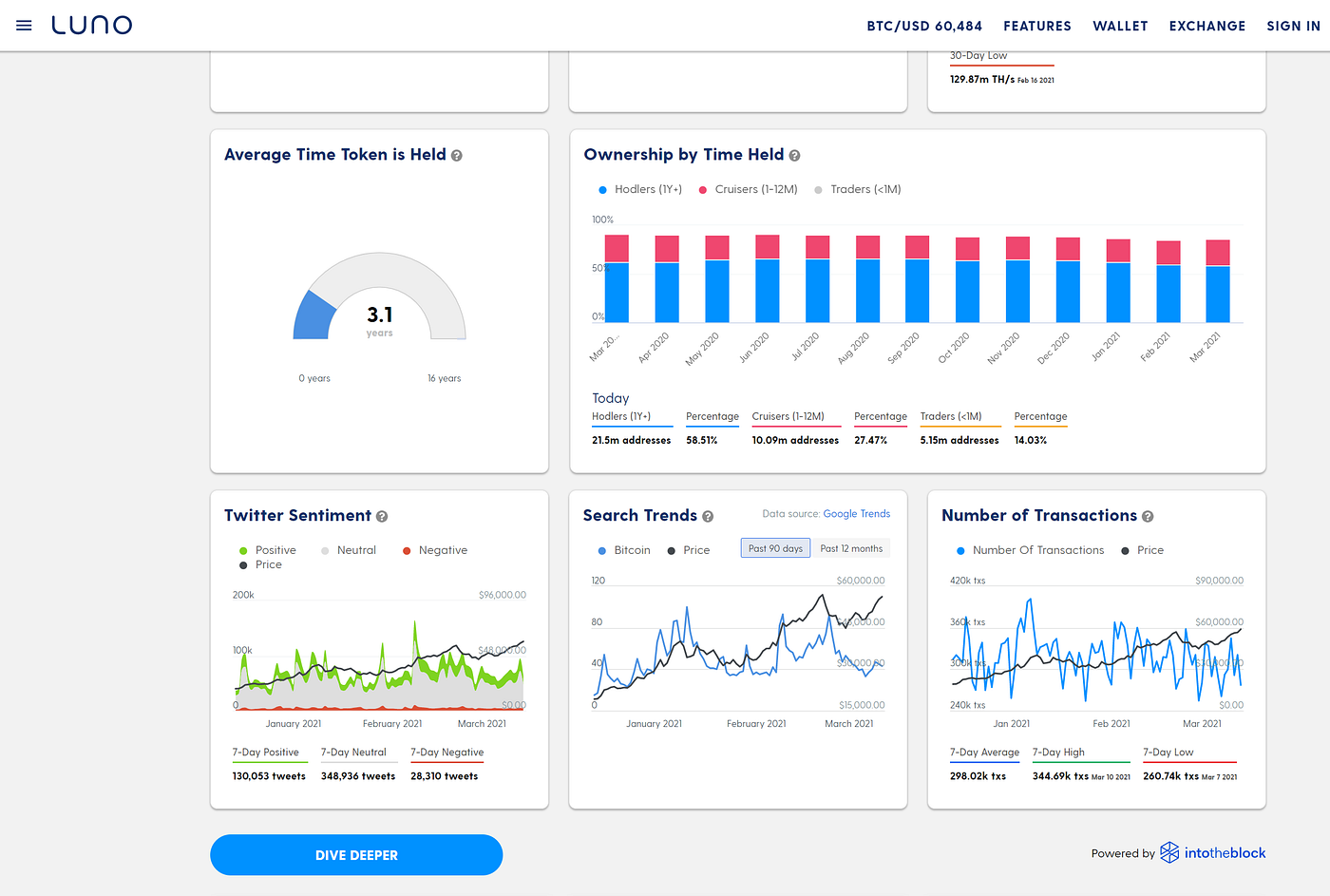Open the Average Time Token is Held help icon
Viewport: 1330px width, 896px height.
(457, 154)
